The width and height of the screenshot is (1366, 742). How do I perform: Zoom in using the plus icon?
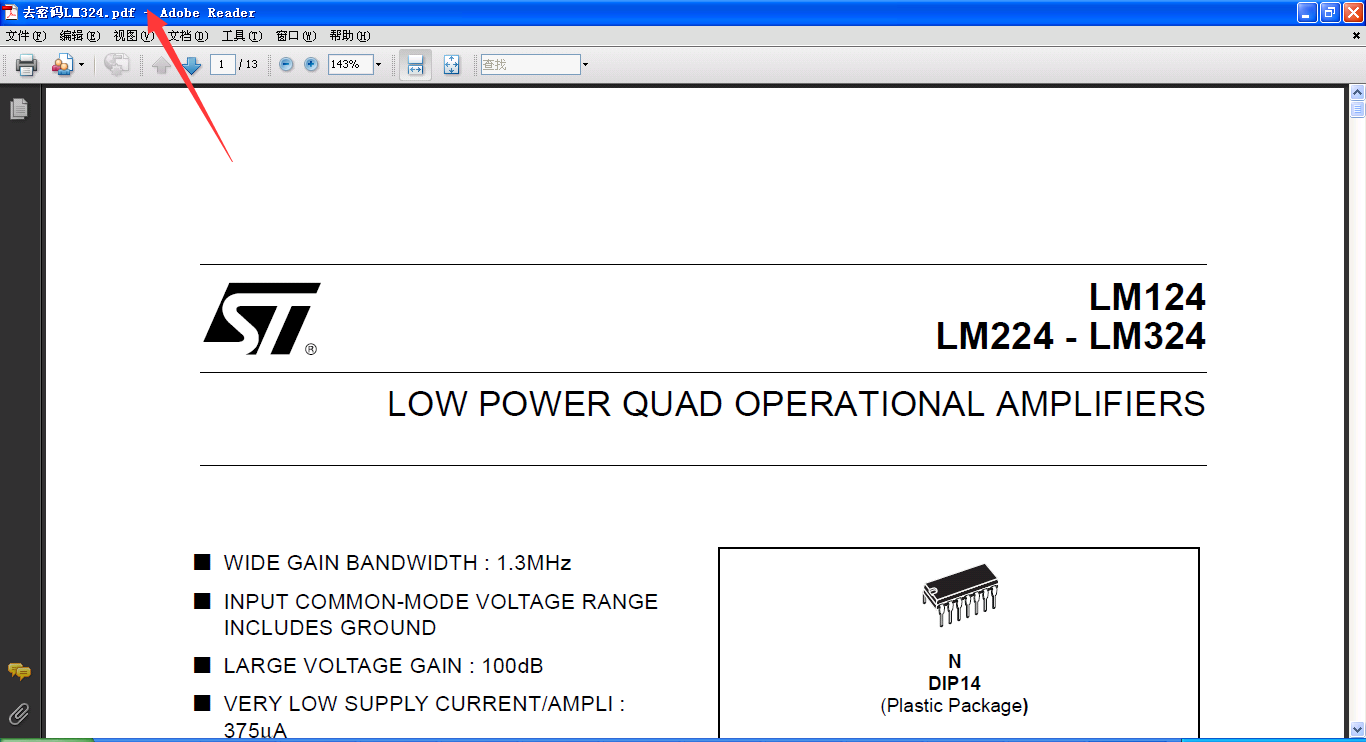[311, 64]
